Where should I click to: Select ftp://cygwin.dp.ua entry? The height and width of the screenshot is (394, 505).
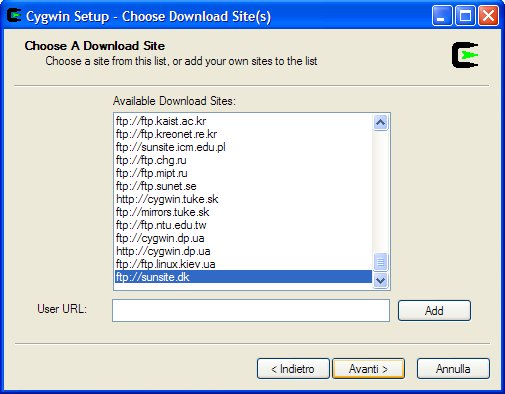click(x=243, y=238)
